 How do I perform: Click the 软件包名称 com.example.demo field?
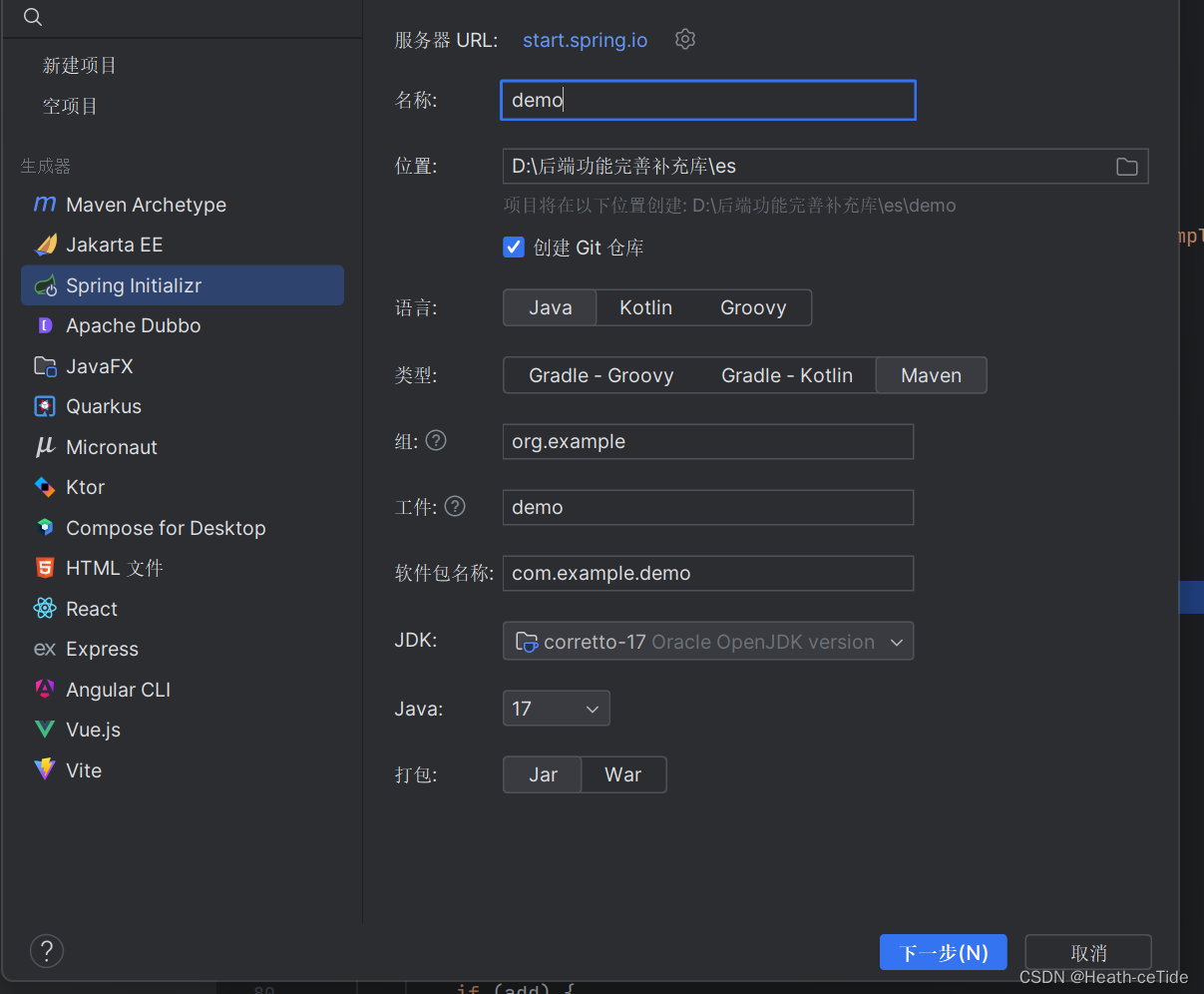[708, 573]
